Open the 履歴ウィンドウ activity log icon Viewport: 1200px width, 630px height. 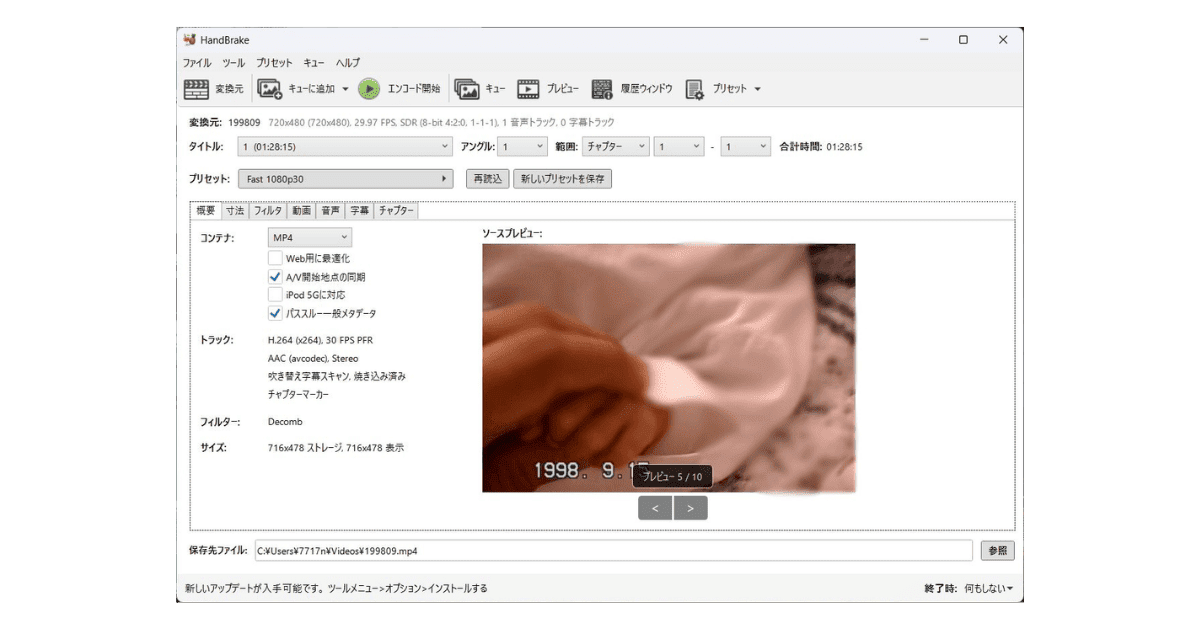(602, 89)
